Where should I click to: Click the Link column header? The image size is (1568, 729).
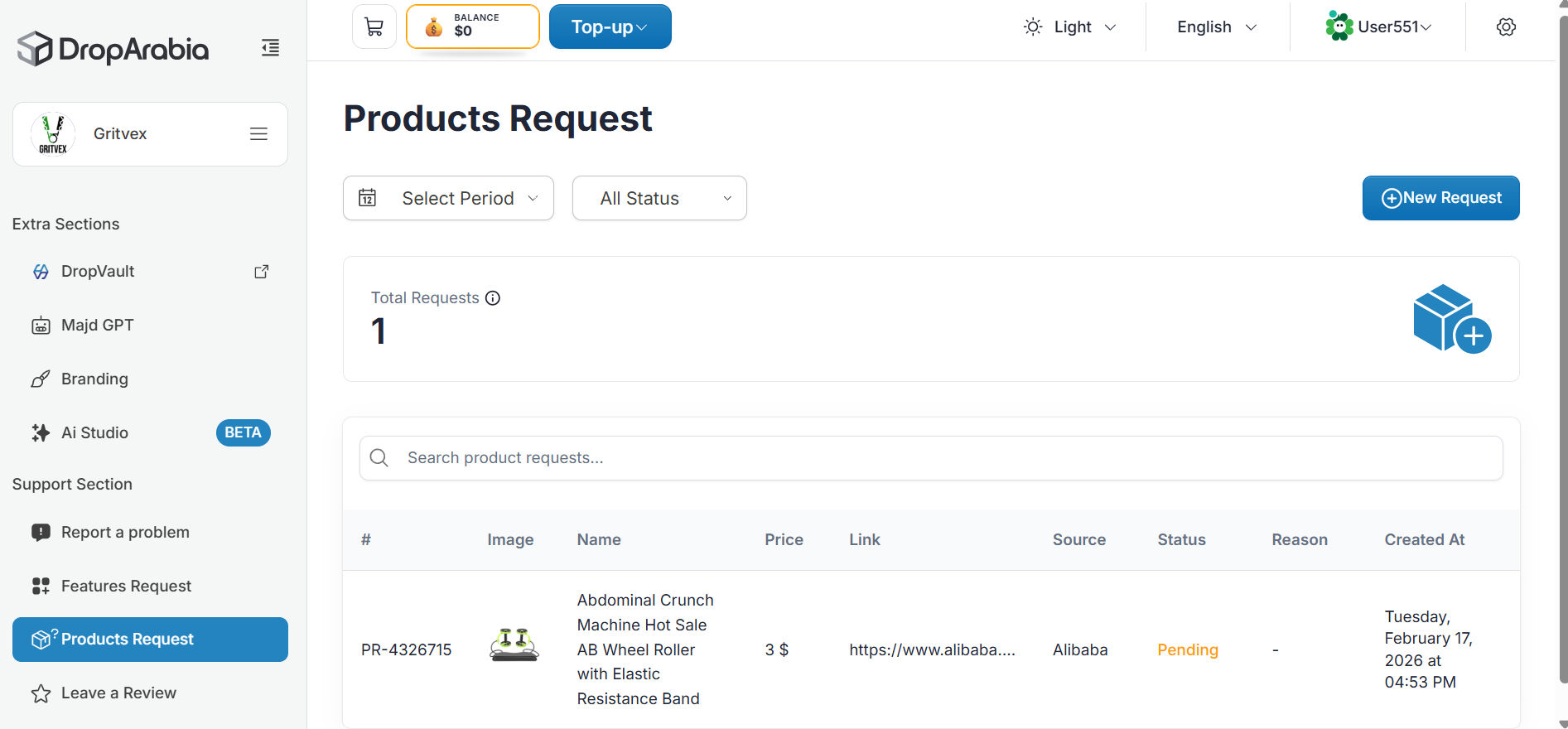click(x=865, y=540)
